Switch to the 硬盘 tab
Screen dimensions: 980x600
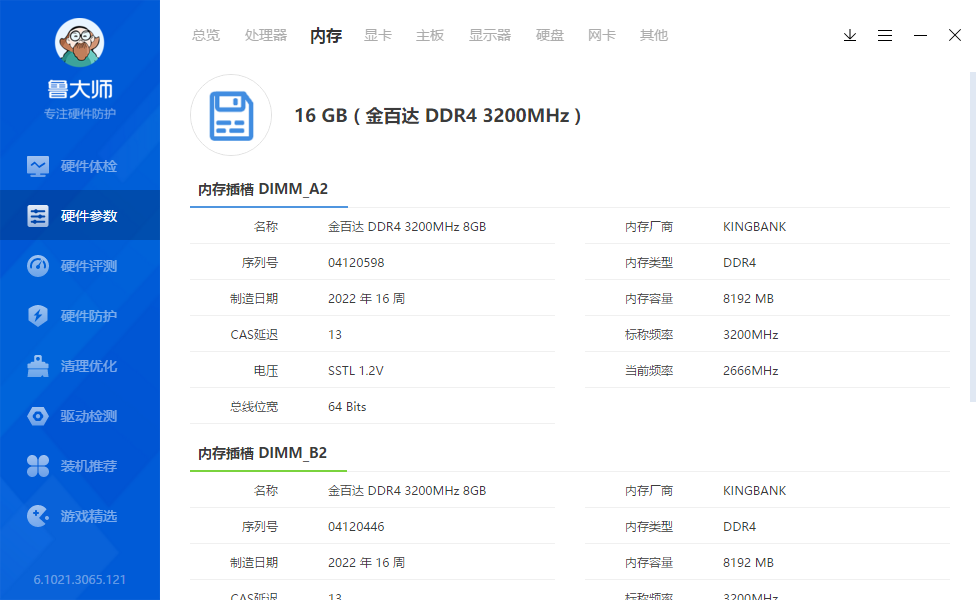549,36
